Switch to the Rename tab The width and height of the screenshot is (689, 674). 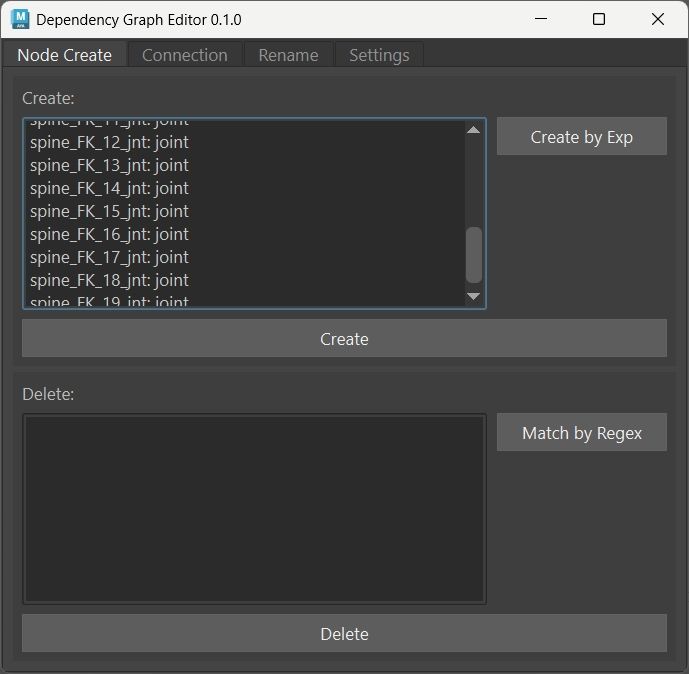click(288, 55)
